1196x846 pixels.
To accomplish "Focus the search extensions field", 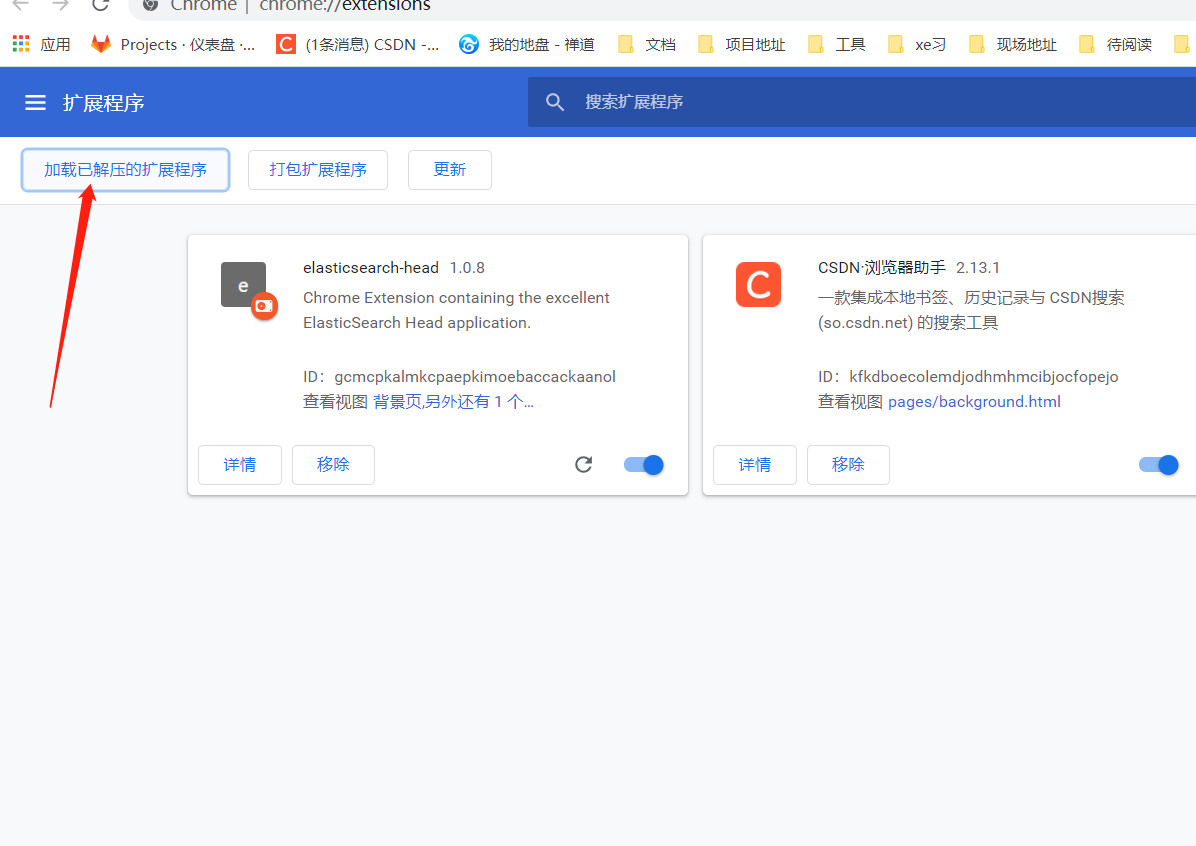I will (862, 102).
